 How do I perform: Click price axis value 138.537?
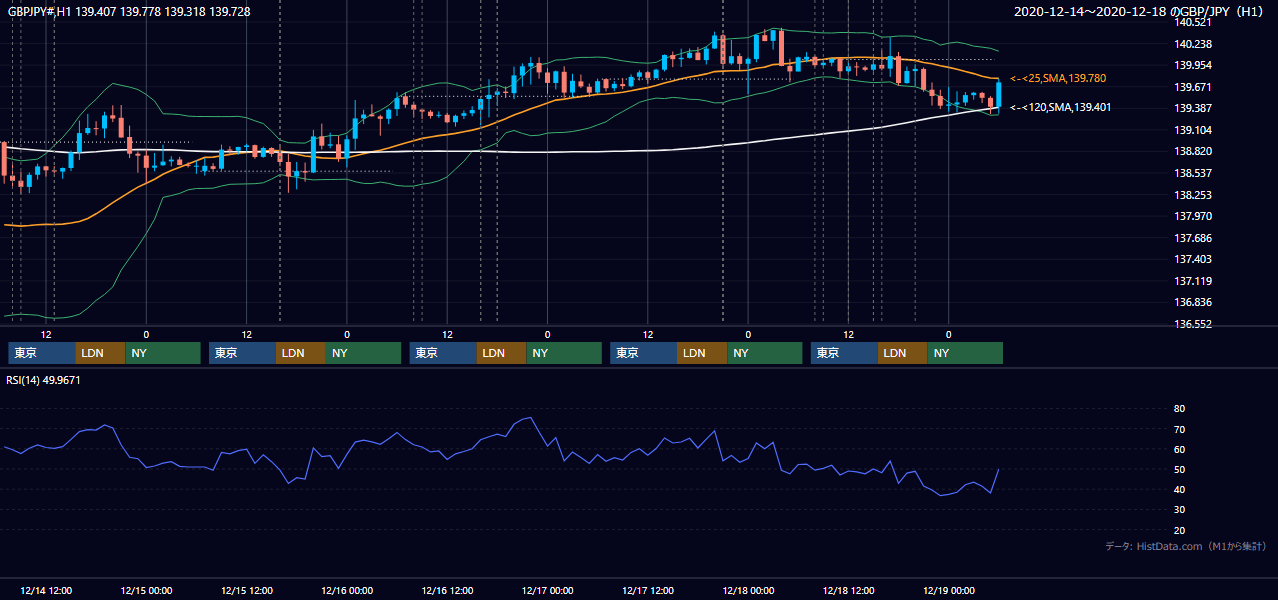click(x=1194, y=173)
